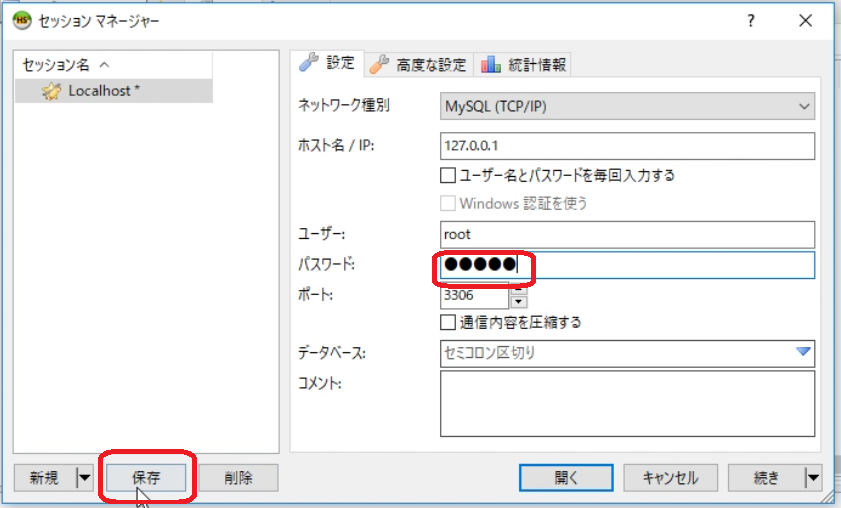The height and width of the screenshot is (508, 841).
Task: Click the Localhost session star icon
Action: 51,91
